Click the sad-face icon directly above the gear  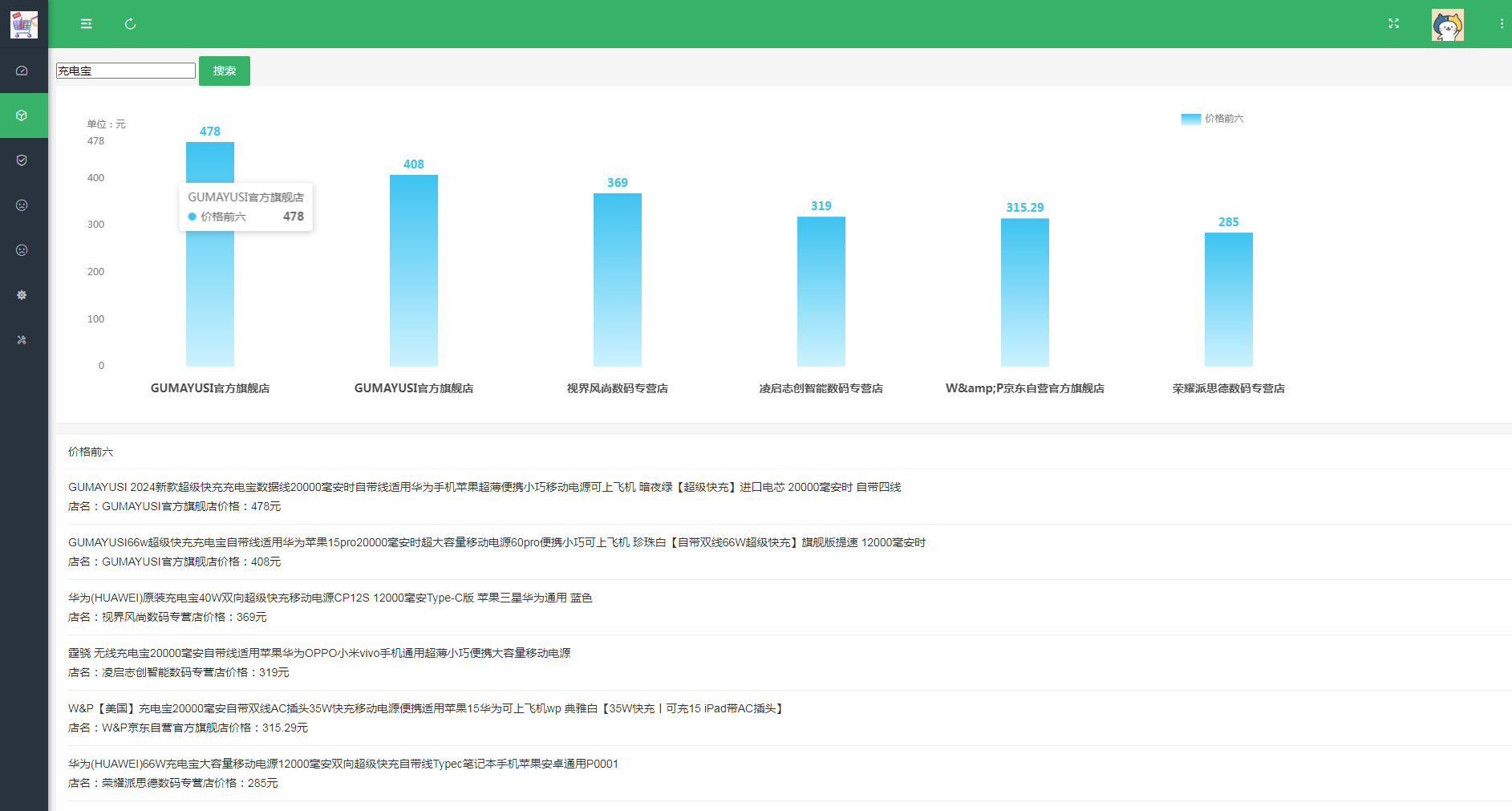pos(22,250)
